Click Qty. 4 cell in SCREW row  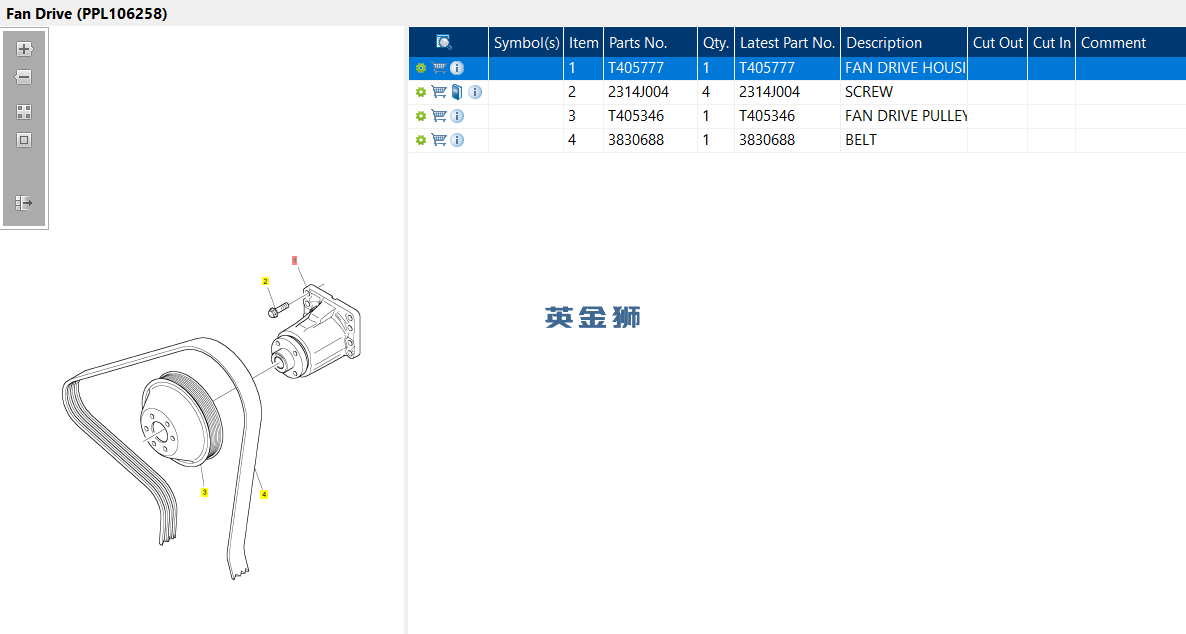[x=716, y=92]
